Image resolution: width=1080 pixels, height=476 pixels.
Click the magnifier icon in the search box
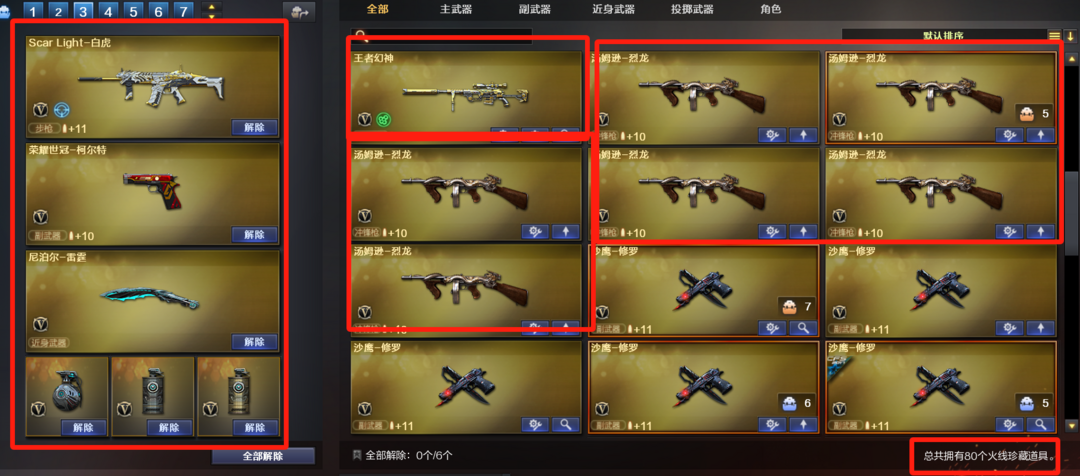click(x=360, y=34)
